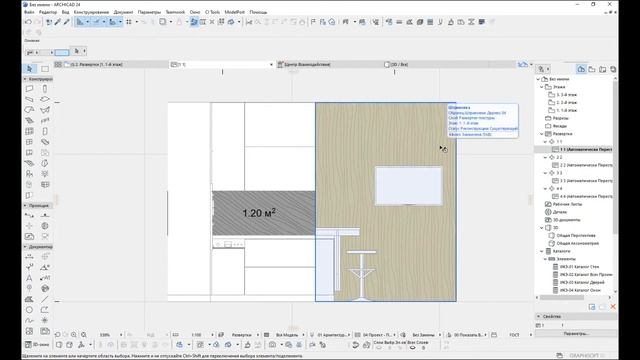Select the Column tool in toolbox
This screenshot has width=640, height=360.
(45, 89)
